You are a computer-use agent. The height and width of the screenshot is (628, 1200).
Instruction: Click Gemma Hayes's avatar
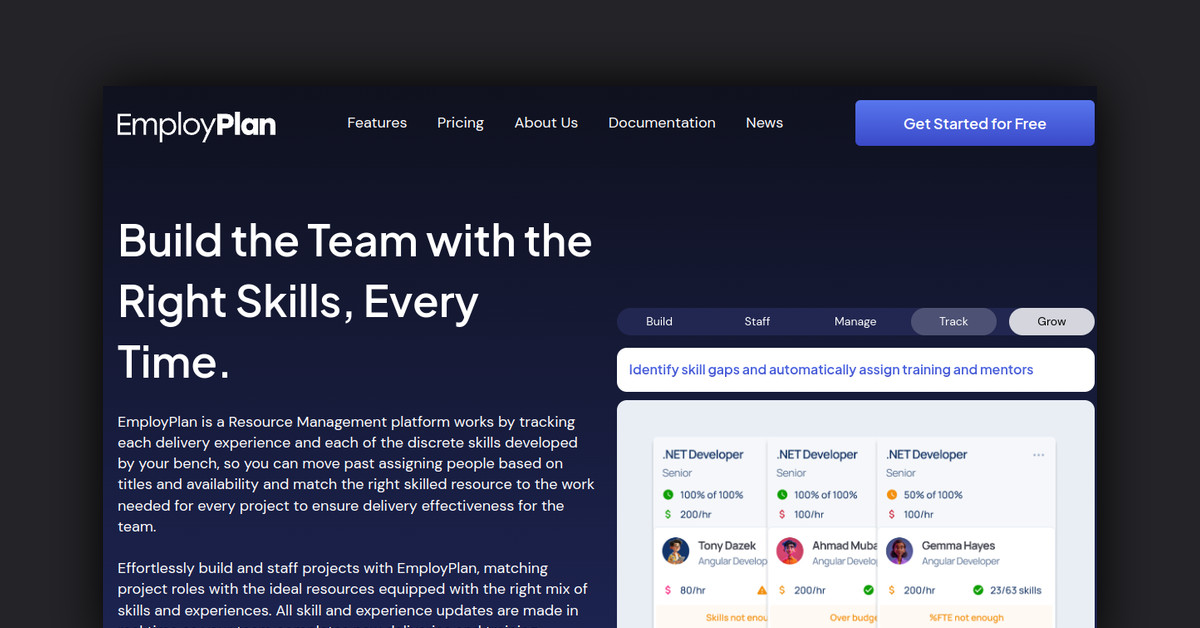click(x=899, y=551)
